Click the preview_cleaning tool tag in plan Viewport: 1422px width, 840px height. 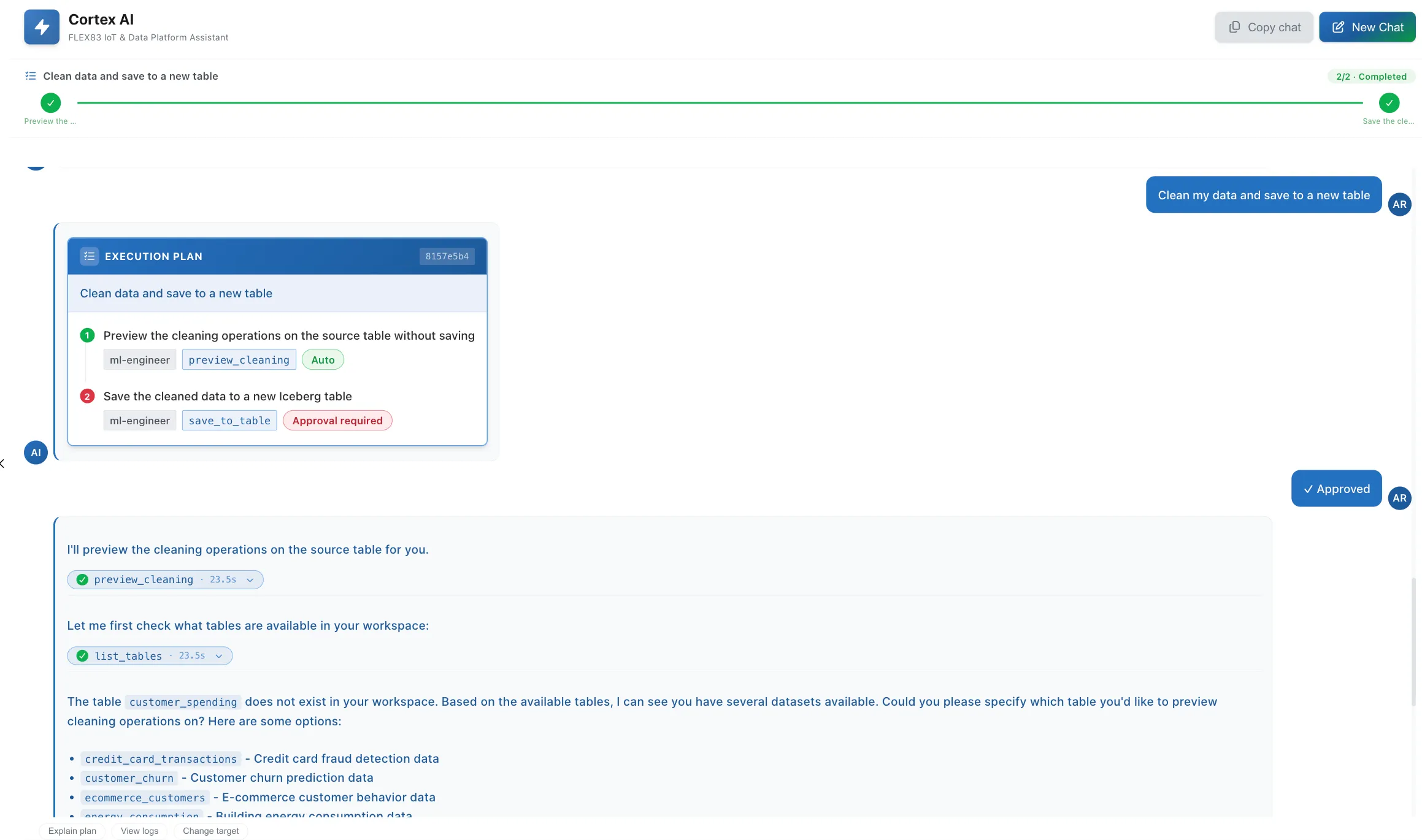pos(239,360)
